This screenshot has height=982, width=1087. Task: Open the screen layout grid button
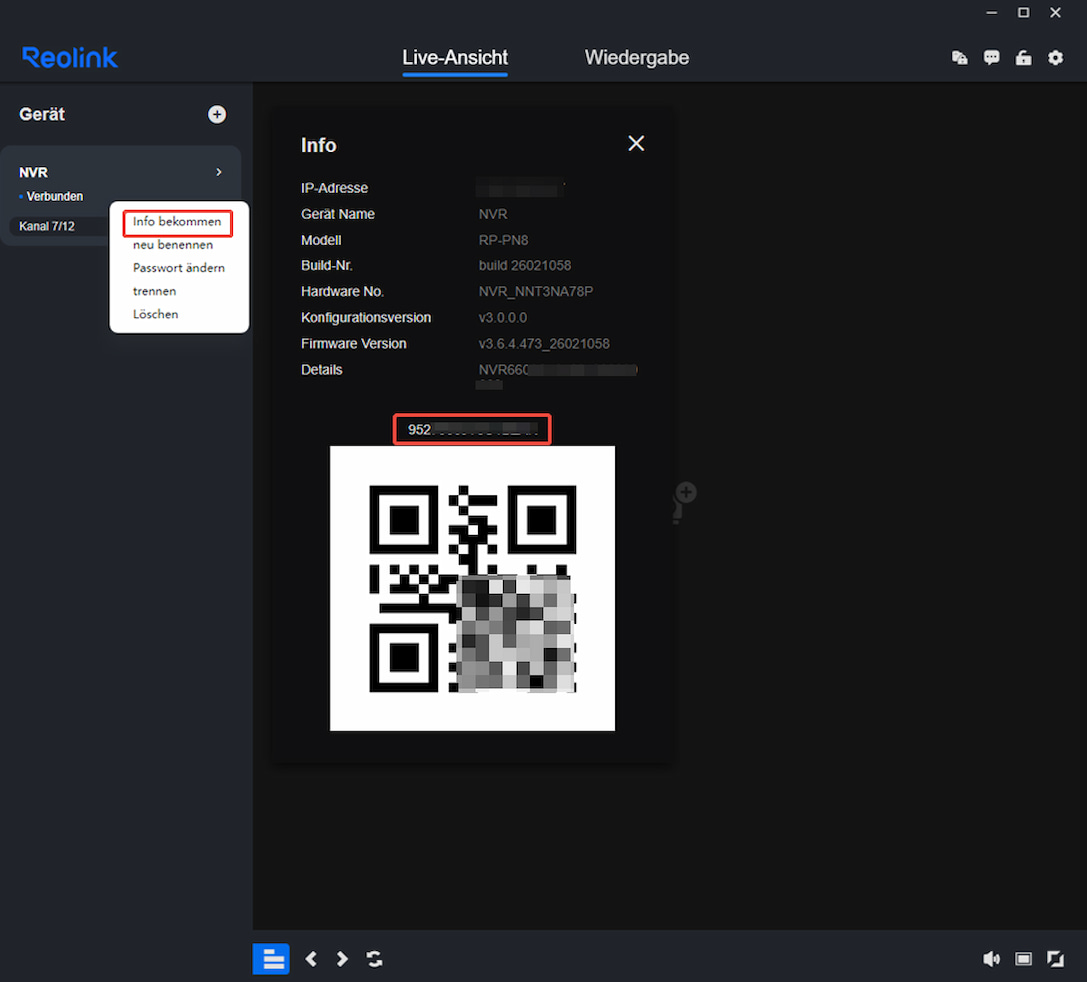pos(271,959)
